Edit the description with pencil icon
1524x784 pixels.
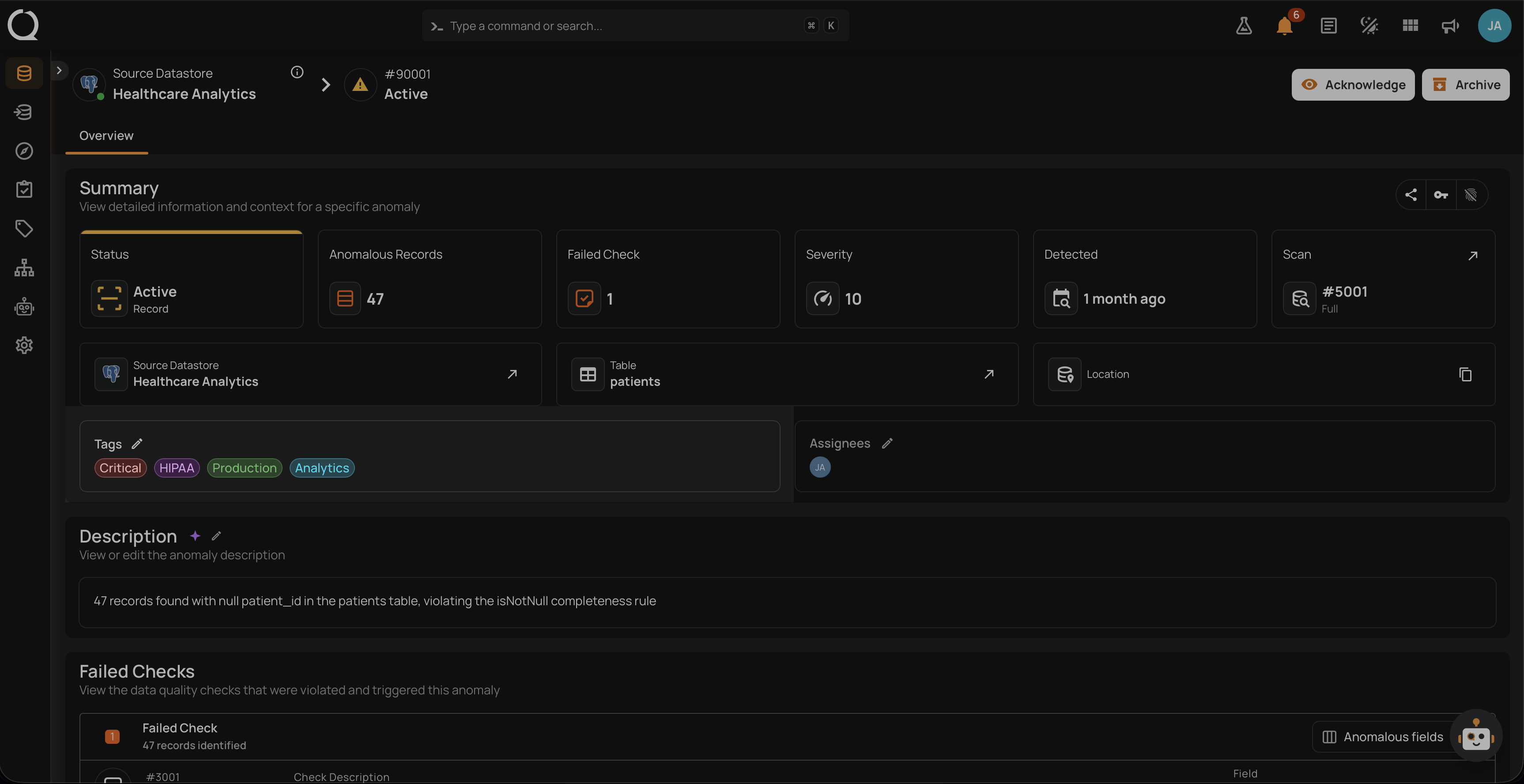click(x=216, y=536)
